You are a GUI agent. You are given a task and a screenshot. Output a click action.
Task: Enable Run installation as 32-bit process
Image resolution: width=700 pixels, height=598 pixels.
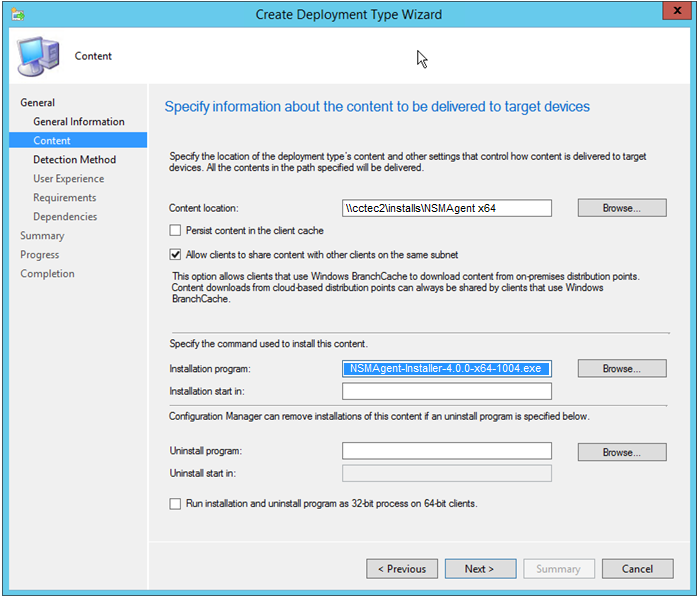tap(175, 503)
